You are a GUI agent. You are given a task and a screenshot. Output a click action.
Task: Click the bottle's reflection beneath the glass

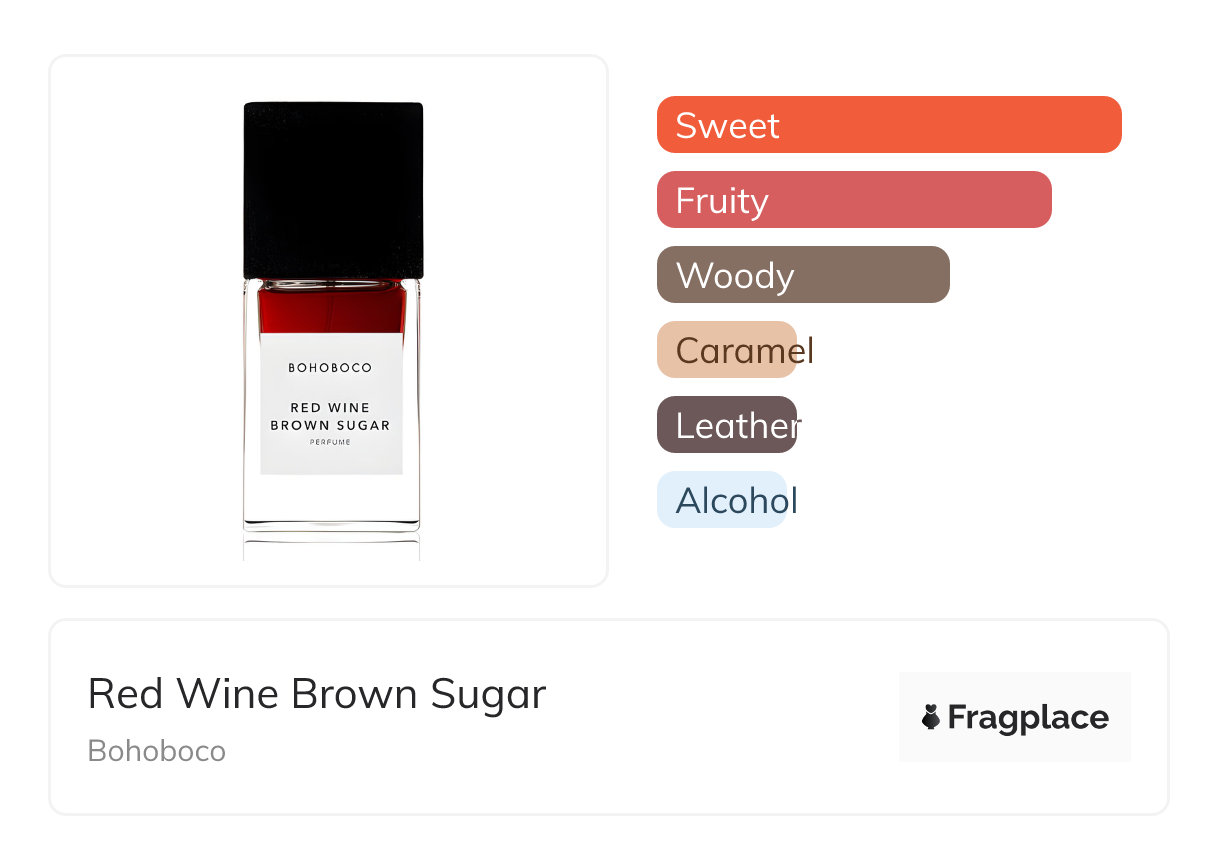click(331, 547)
